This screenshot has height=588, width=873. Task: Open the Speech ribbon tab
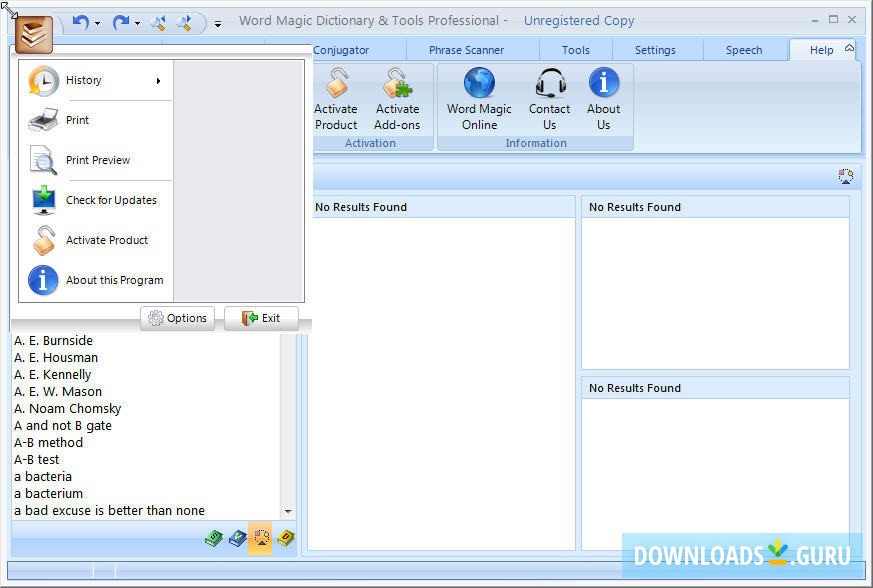pyautogui.click(x=744, y=50)
